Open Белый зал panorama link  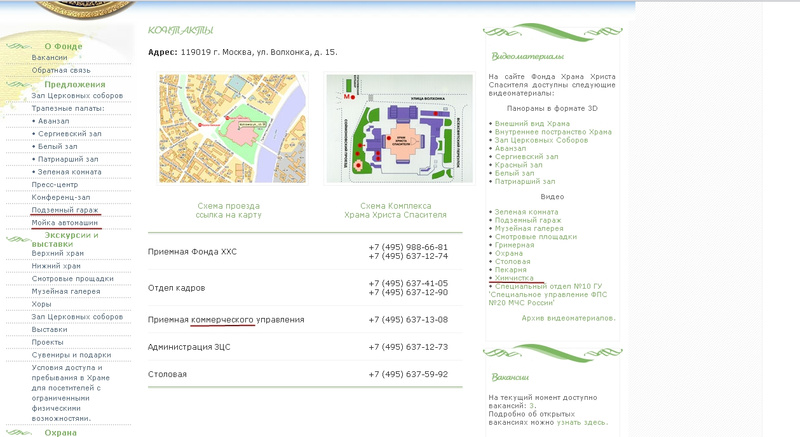point(514,173)
